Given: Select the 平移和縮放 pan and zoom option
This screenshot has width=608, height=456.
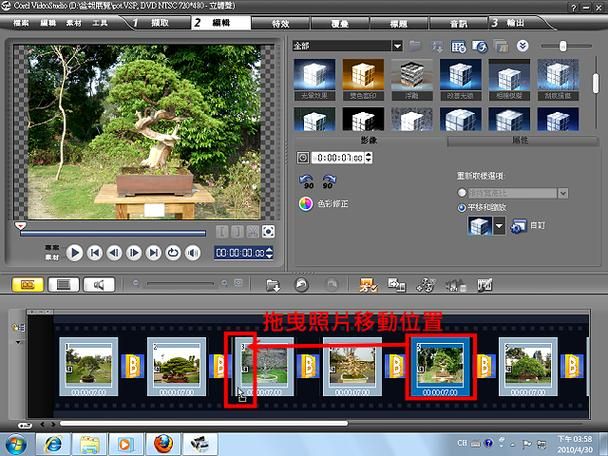Looking at the screenshot, I should pyautogui.click(x=460, y=206).
